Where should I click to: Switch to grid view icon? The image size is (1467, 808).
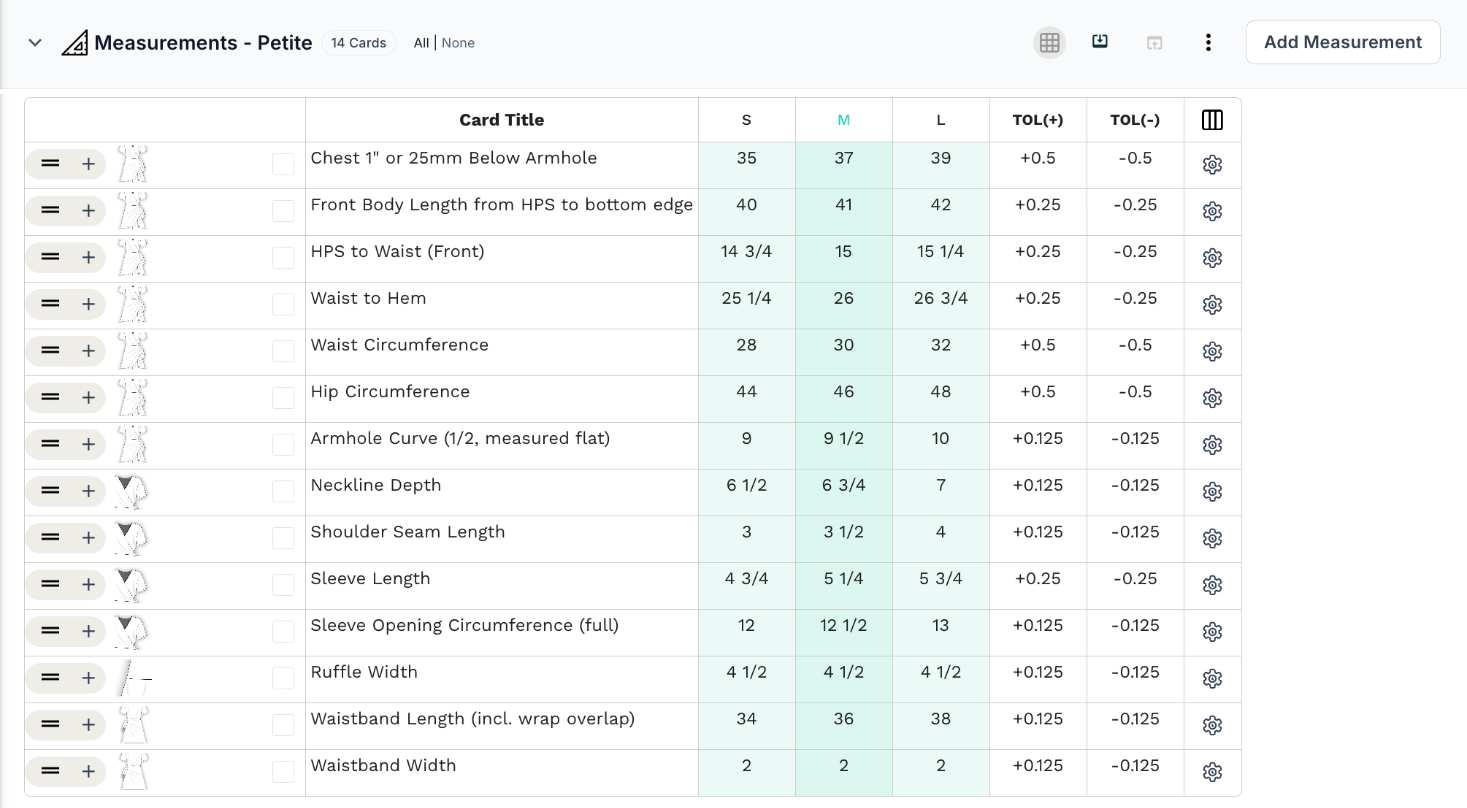click(1049, 43)
